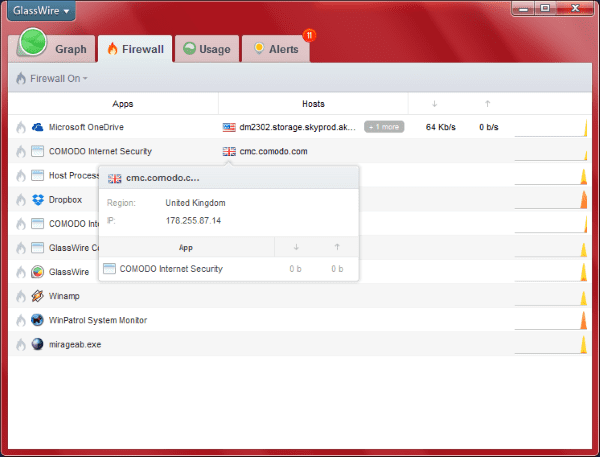The width and height of the screenshot is (600, 457).
Task: Click the Microsoft OneDrive mini traffic graph
Action: pos(551,127)
